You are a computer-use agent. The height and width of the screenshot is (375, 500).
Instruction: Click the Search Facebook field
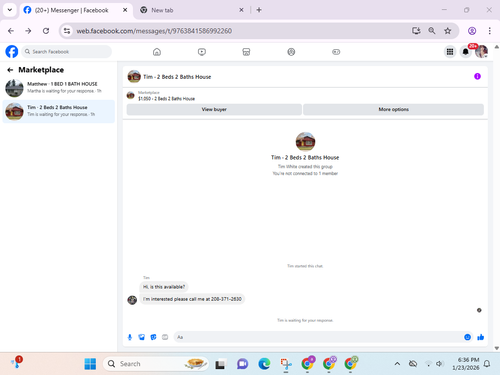coord(67,52)
